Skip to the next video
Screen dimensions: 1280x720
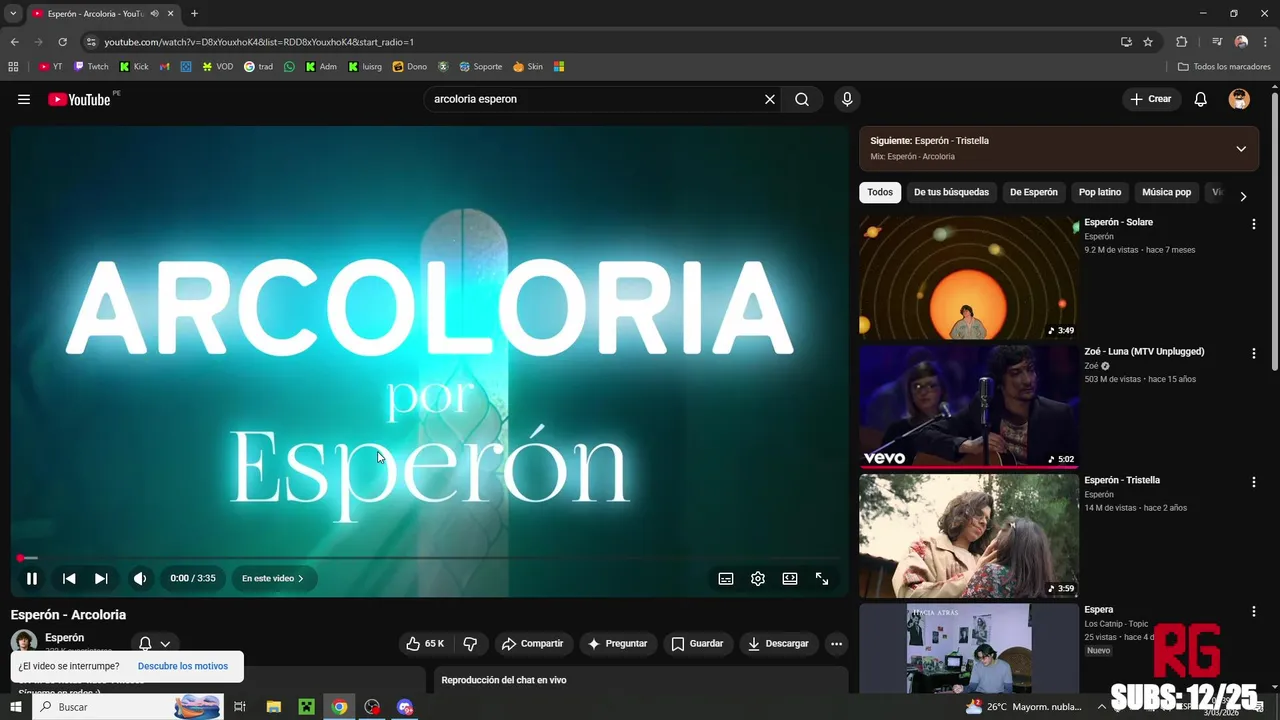point(101,578)
